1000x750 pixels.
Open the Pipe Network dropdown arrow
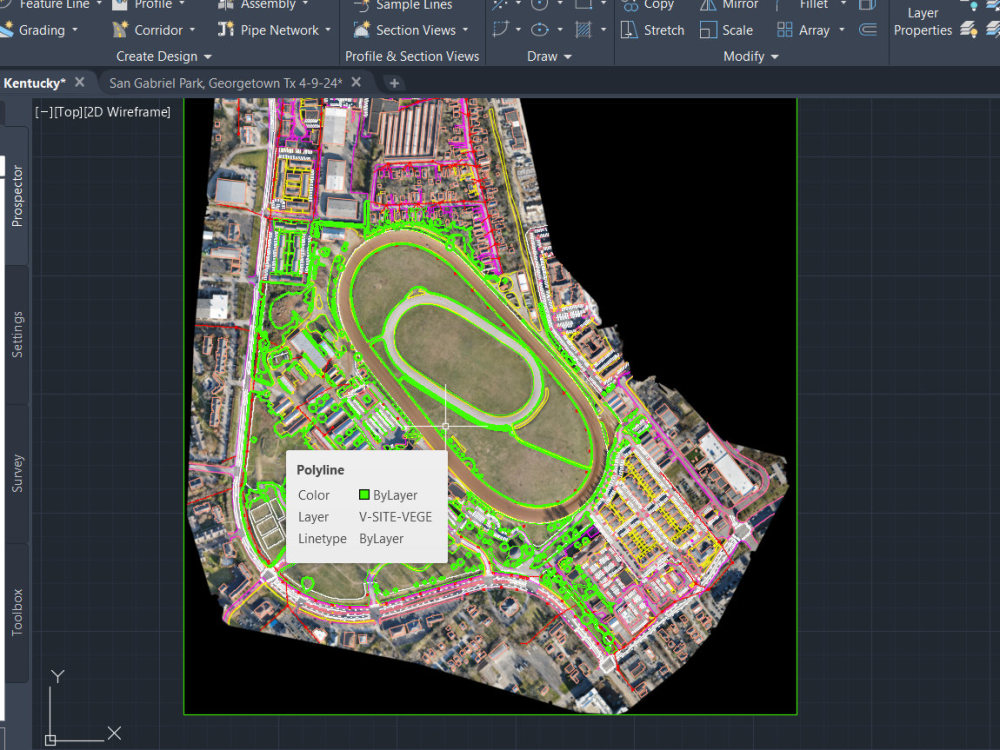click(x=328, y=29)
